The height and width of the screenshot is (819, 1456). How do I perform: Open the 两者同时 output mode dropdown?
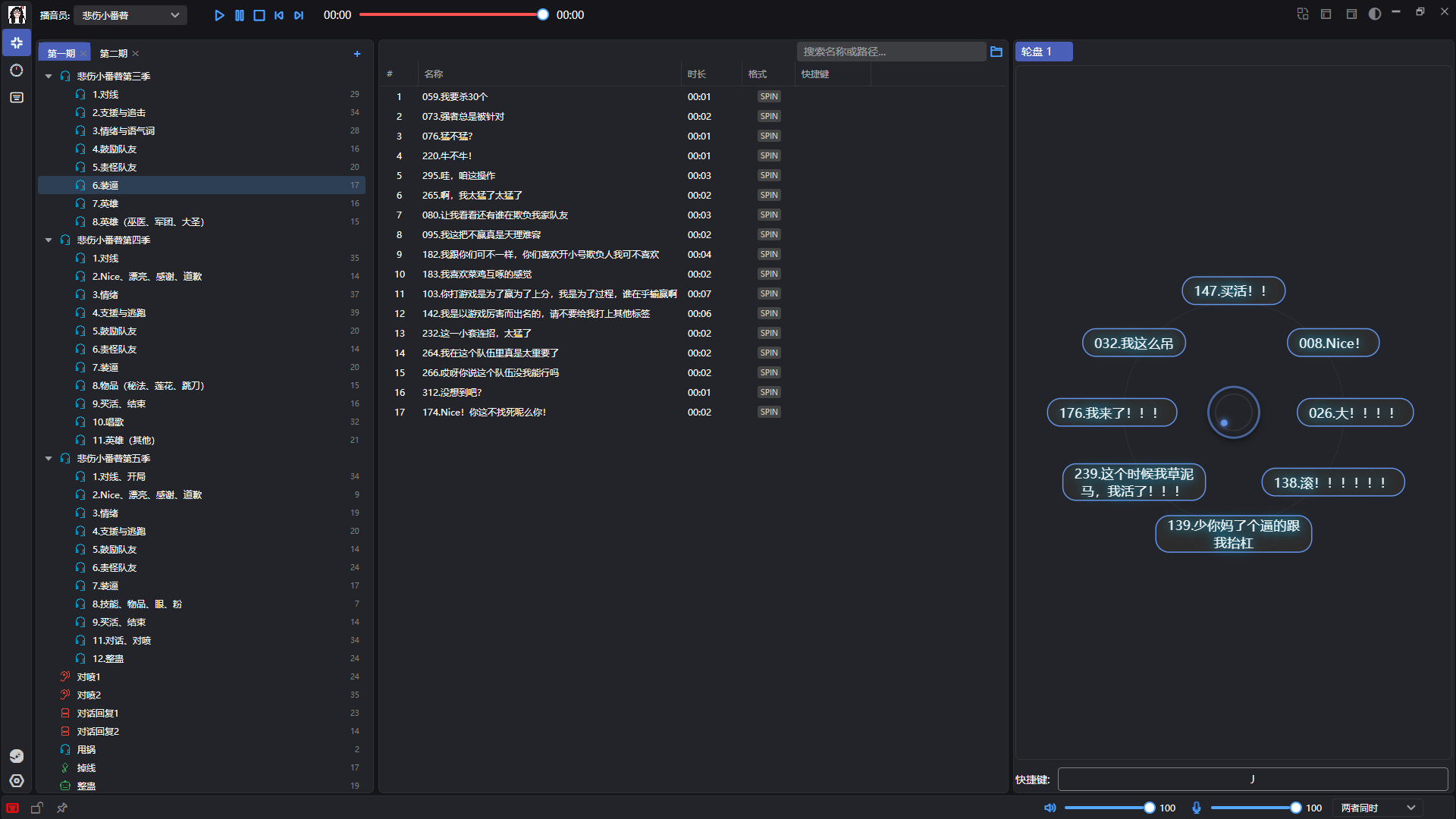tap(1377, 808)
